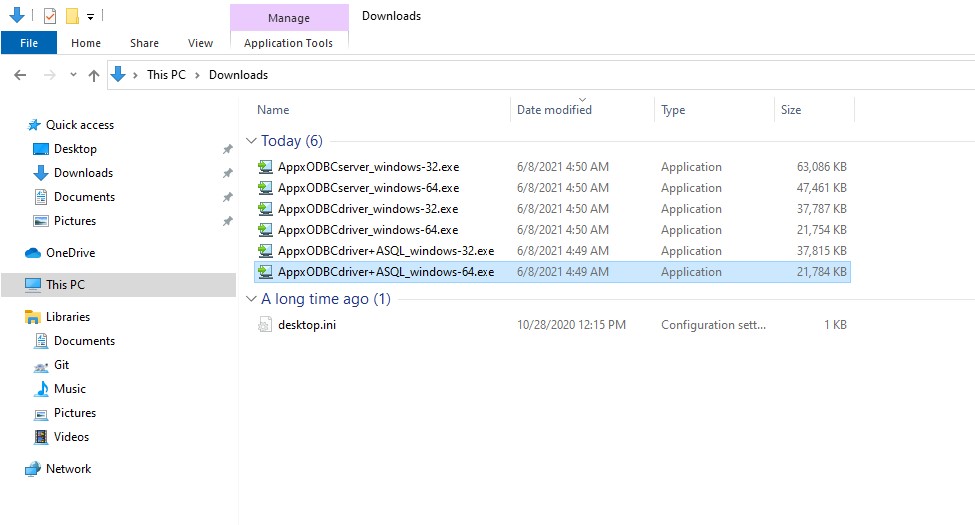This screenshot has height=525, width=975.
Task: Select the desktop.ini file name
Action: [307, 325]
